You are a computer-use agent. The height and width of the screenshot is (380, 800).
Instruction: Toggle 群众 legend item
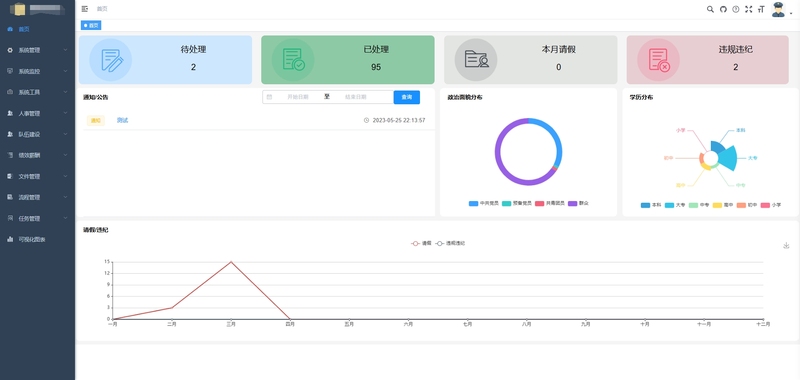pos(578,203)
